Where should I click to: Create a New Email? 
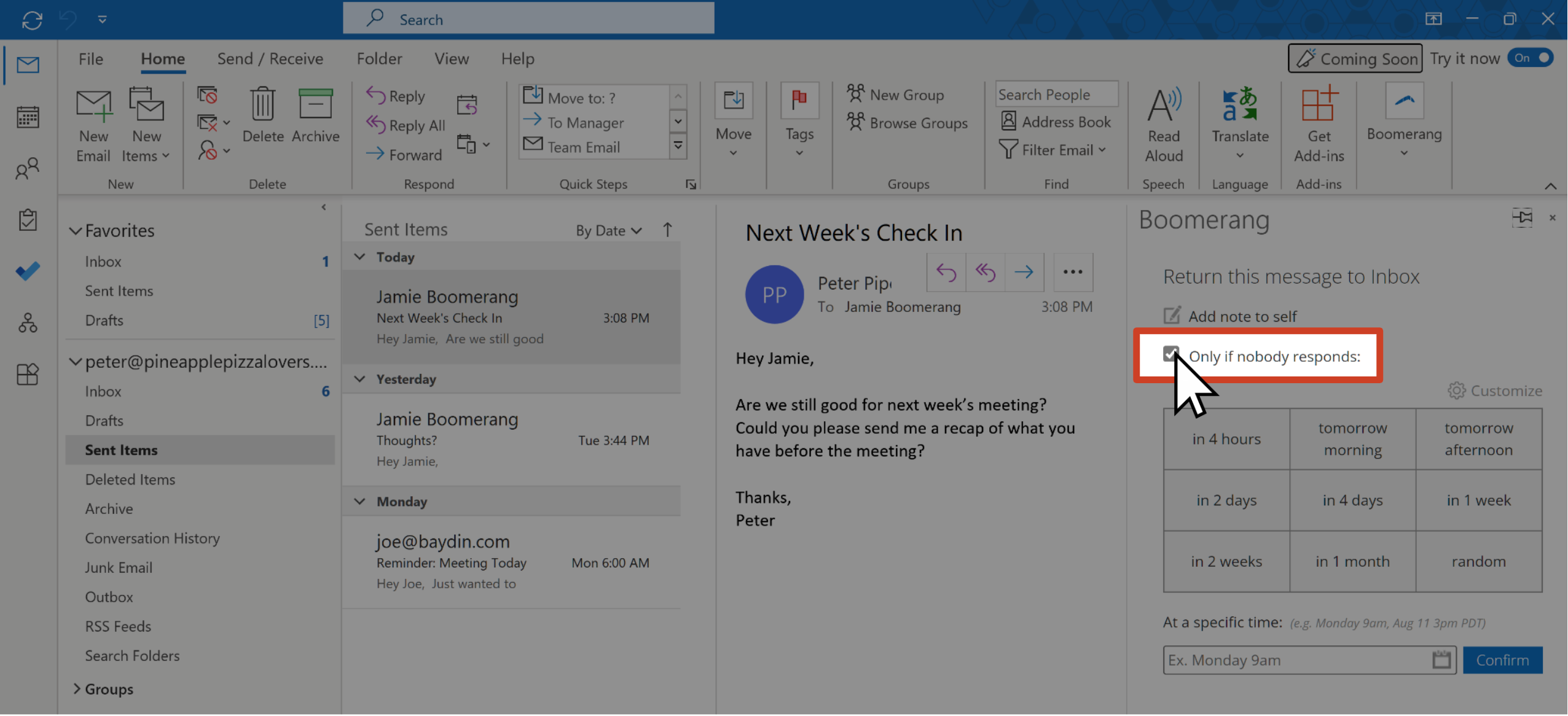coord(93,125)
